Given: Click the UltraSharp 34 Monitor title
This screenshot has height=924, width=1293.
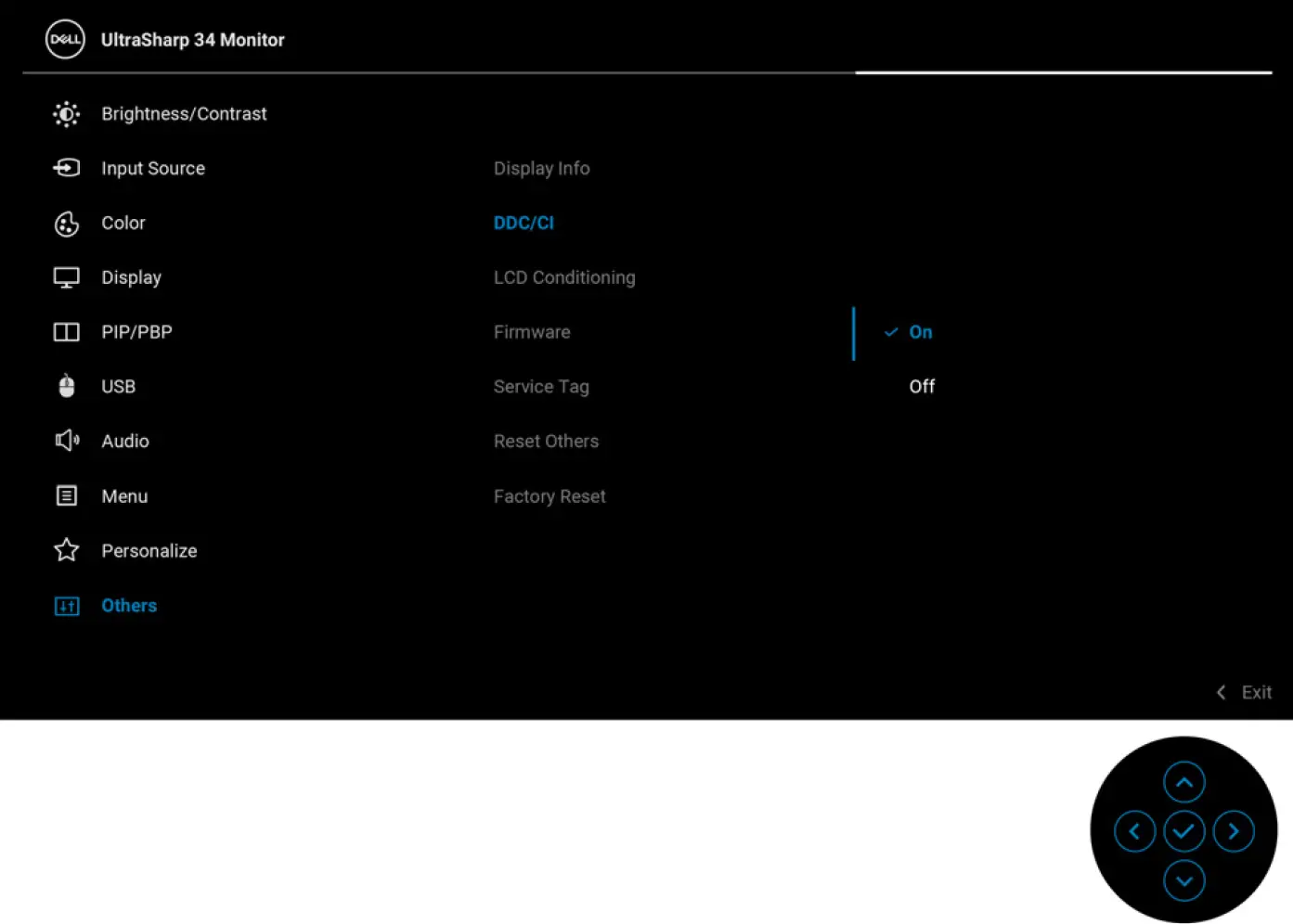Looking at the screenshot, I should [193, 40].
